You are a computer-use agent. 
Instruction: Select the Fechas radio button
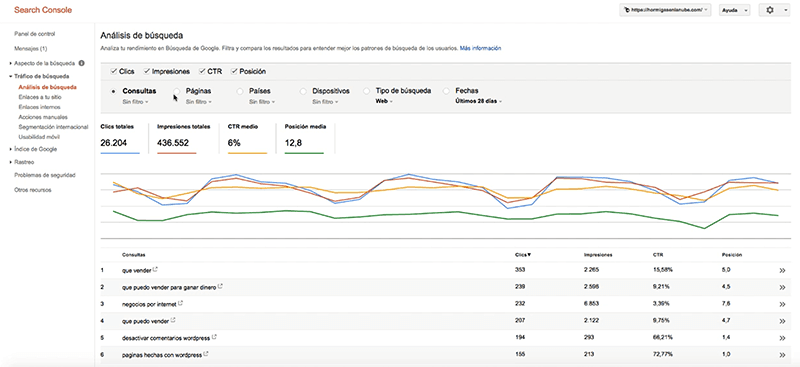coord(446,91)
